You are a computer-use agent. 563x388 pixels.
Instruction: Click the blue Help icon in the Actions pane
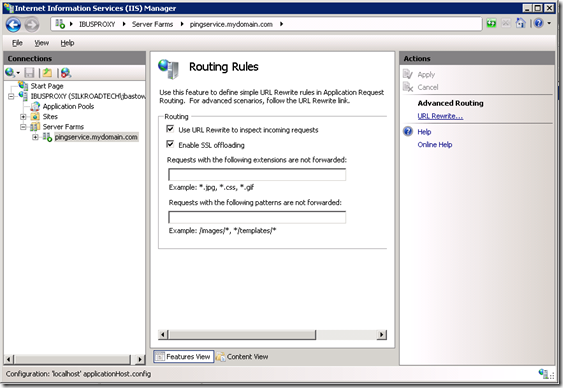click(408, 131)
